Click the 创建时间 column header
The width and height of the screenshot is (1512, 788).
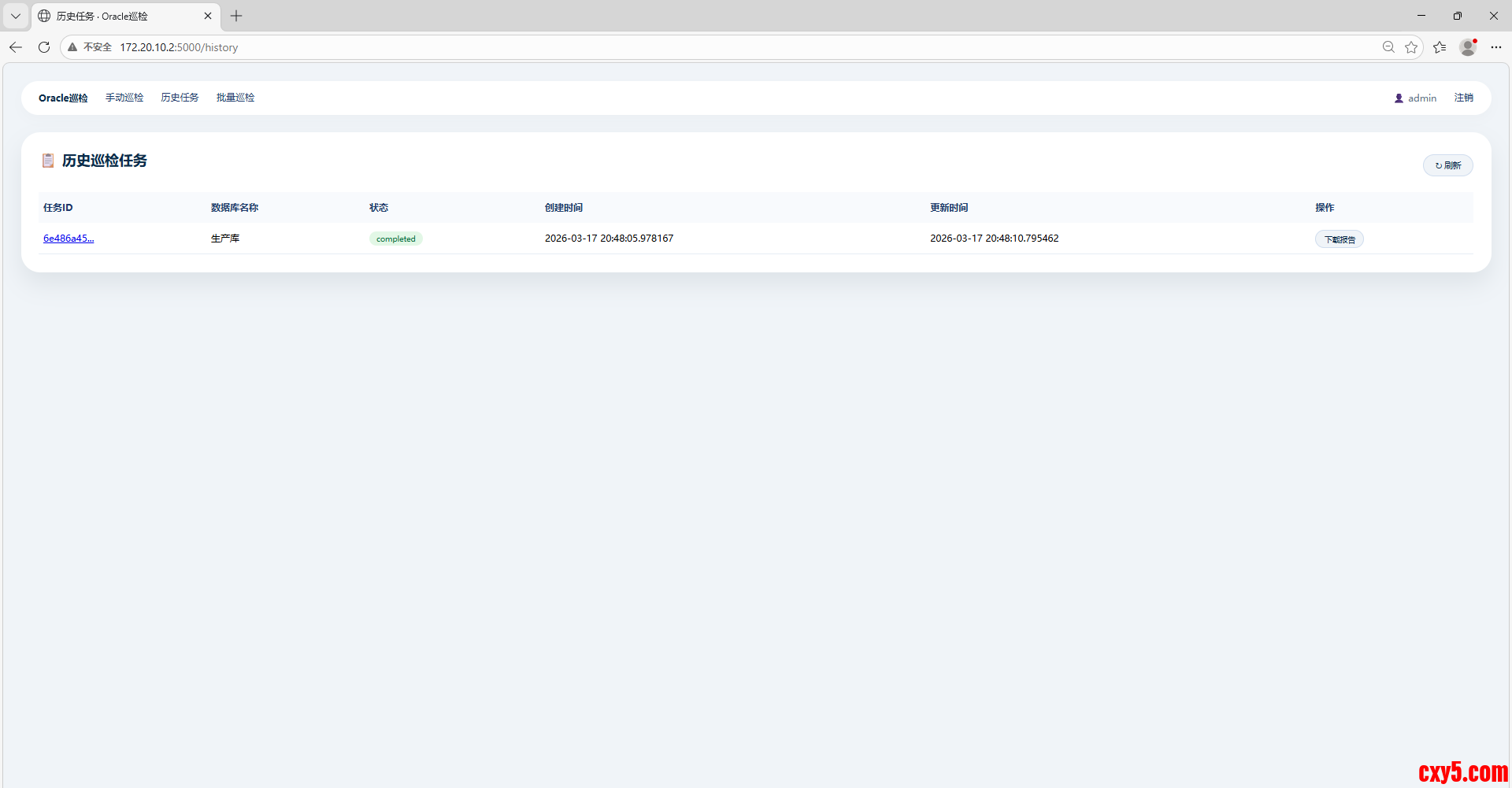tap(564, 208)
